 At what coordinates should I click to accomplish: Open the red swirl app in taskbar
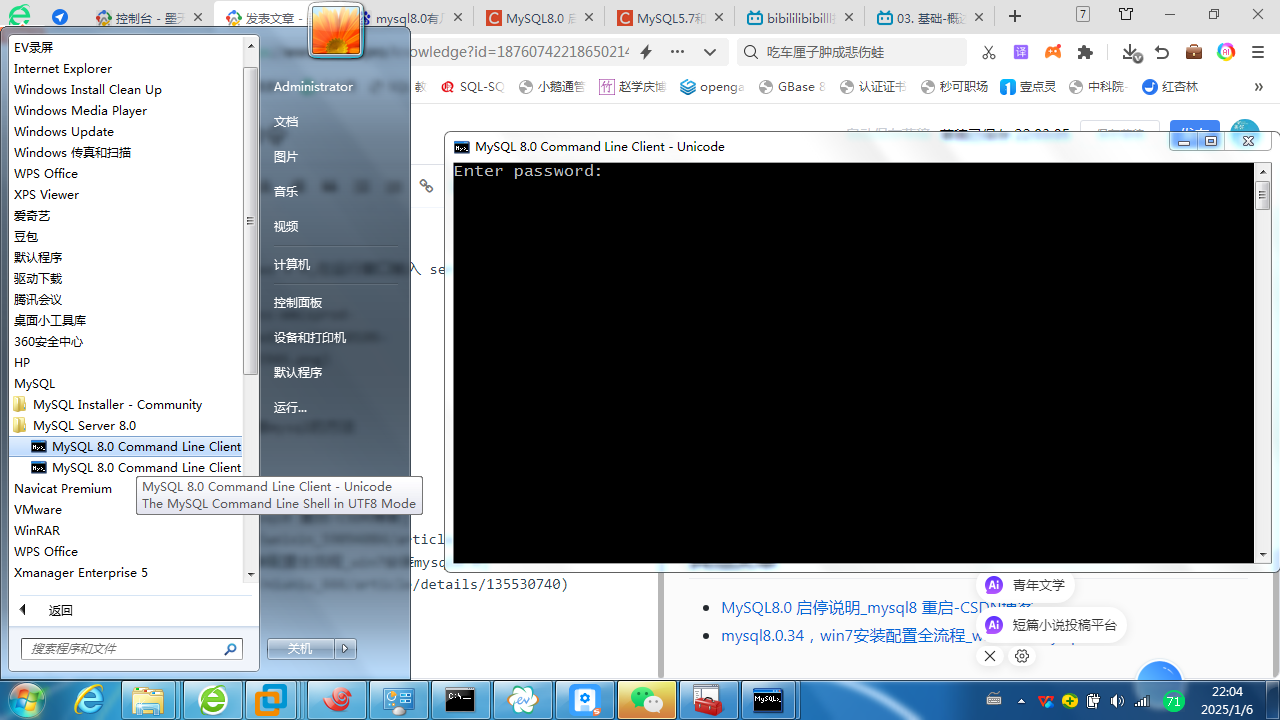[338, 701]
